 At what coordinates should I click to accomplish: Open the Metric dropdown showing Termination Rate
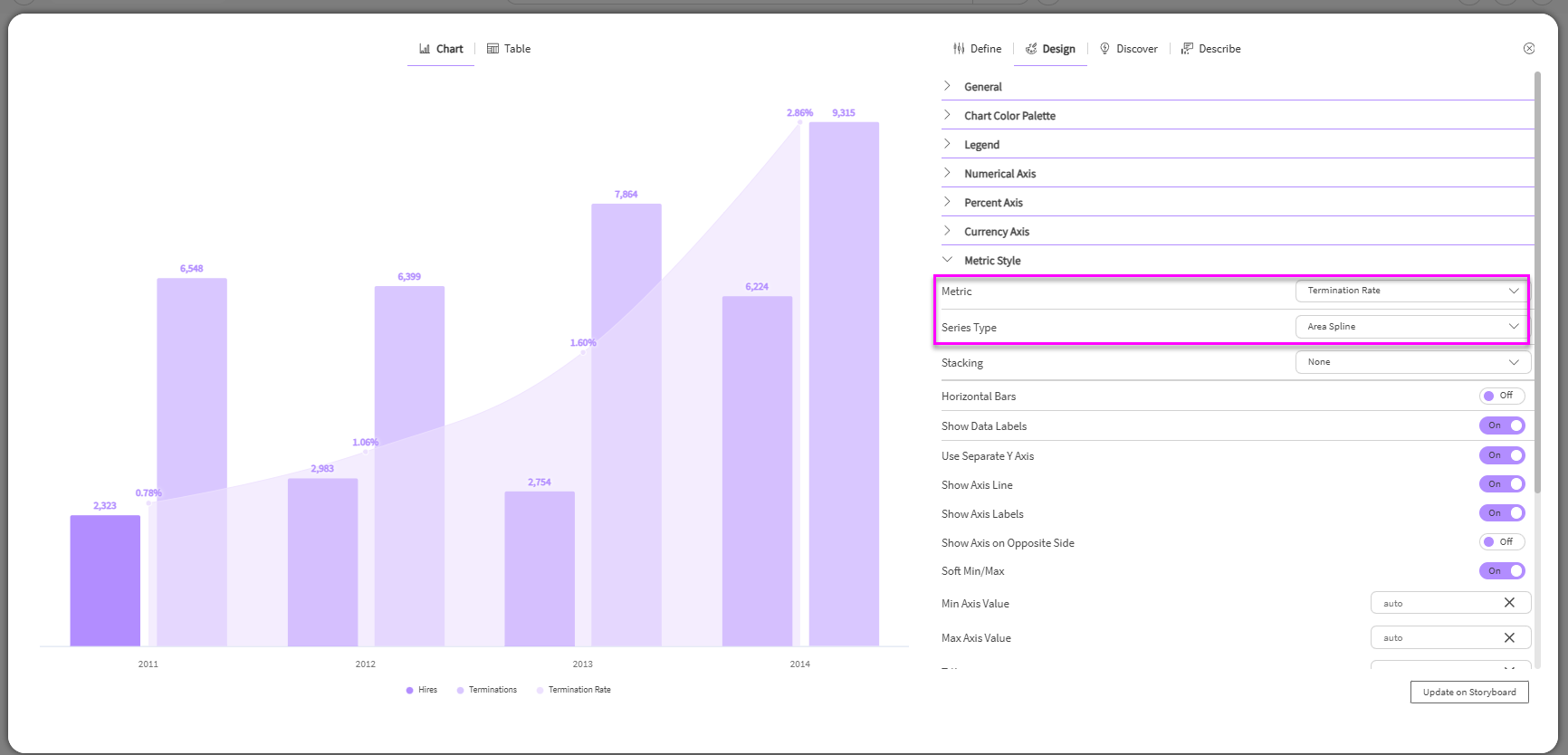(1411, 291)
